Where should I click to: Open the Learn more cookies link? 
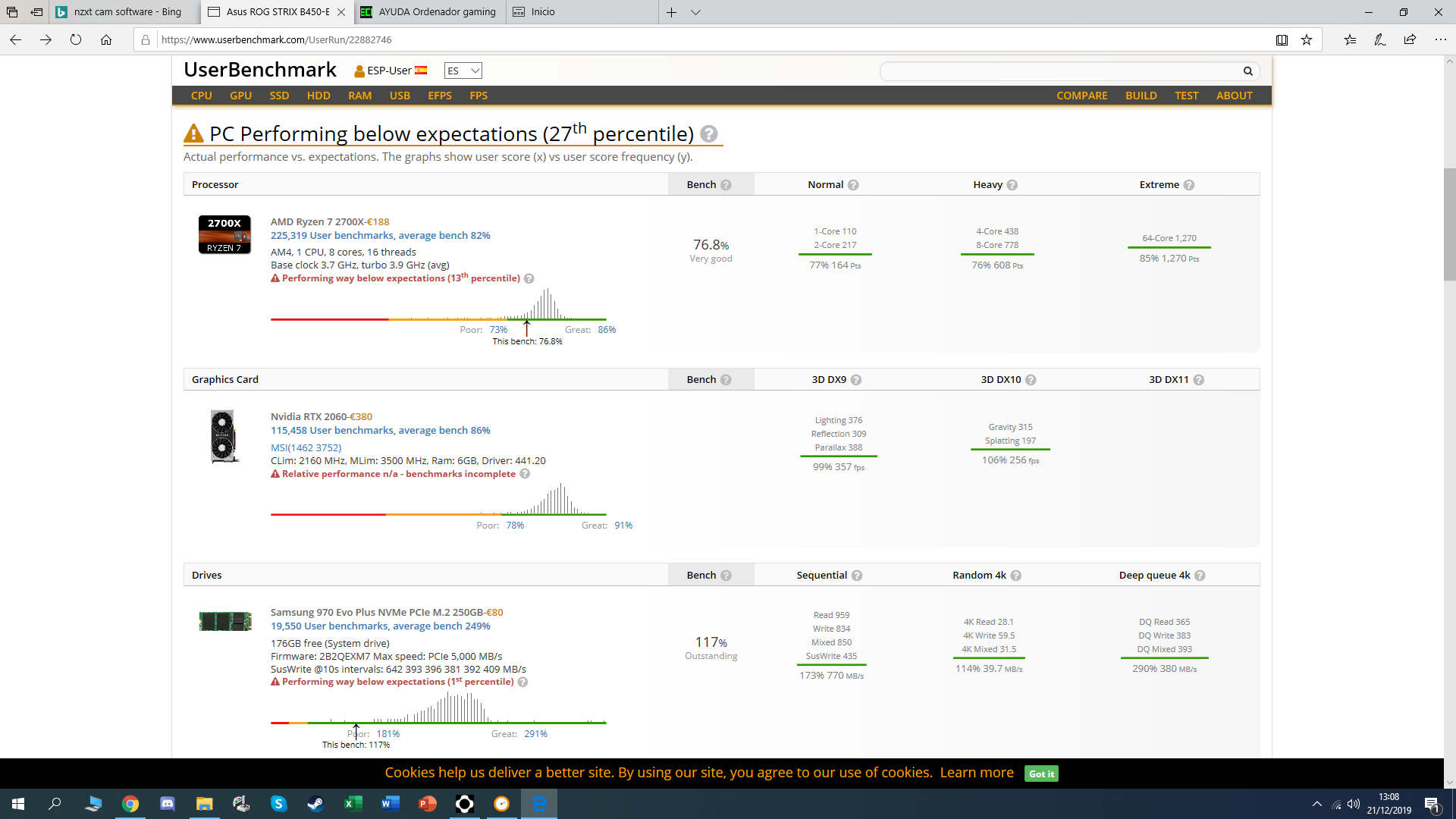tap(977, 773)
